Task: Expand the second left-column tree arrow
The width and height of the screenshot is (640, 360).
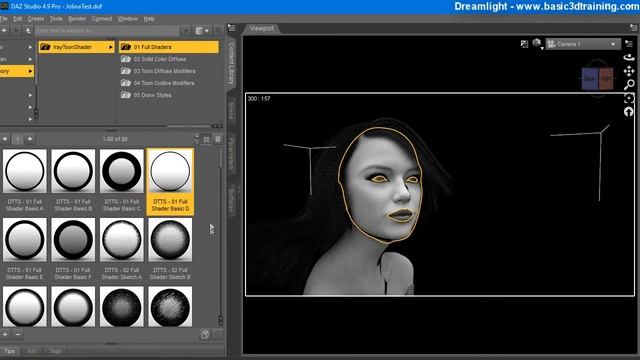Action: tap(30, 60)
